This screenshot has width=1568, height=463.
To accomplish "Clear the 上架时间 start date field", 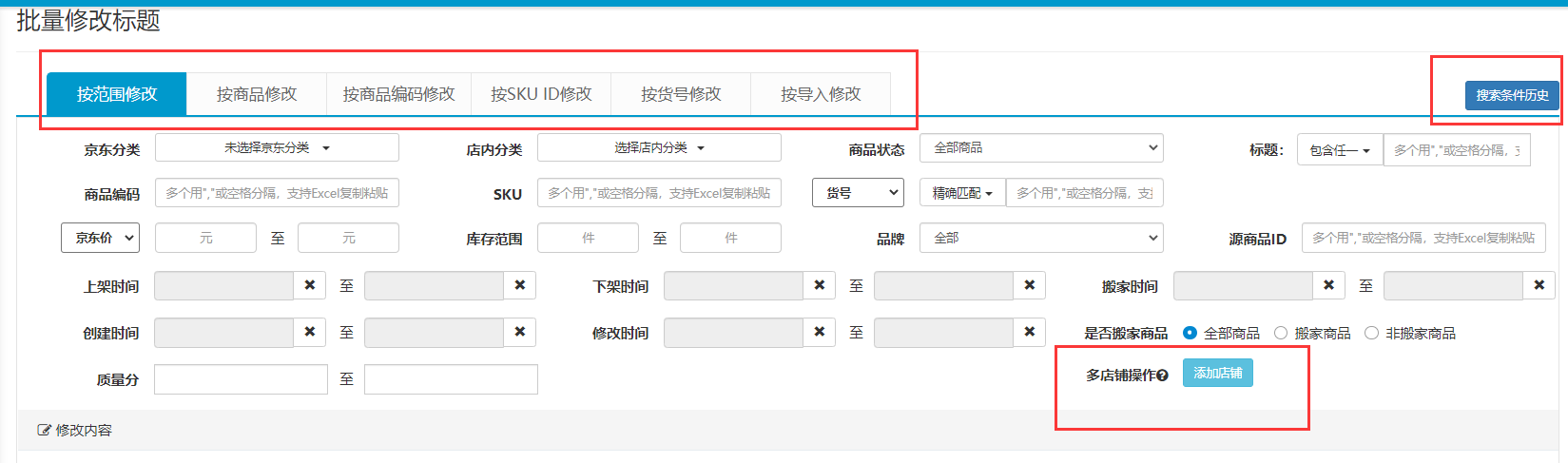I will click(x=310, y=285).
